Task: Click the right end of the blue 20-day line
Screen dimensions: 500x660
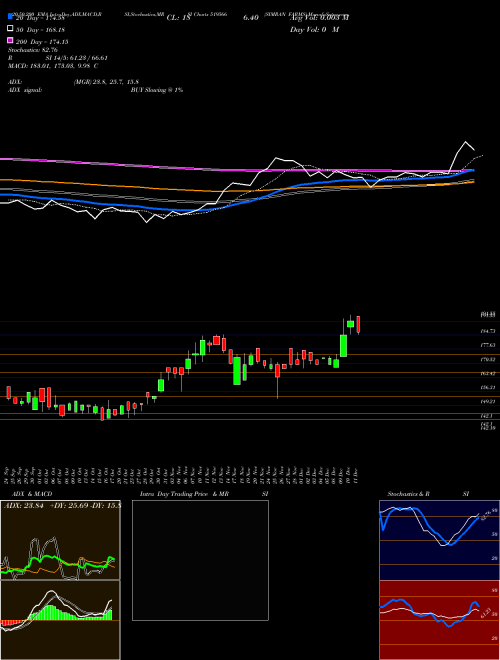Action: point(473,170)
